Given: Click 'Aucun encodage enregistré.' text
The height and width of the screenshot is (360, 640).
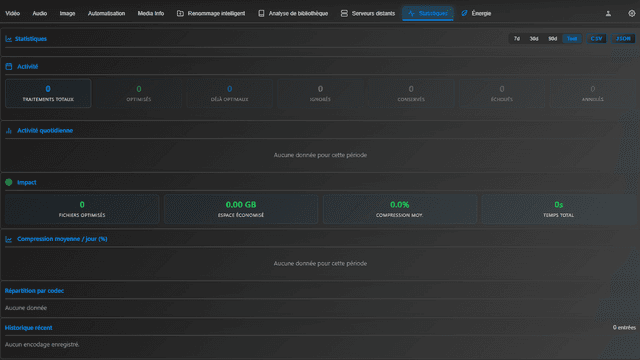Looking at the screenshot, I should (x=42, y=345).
